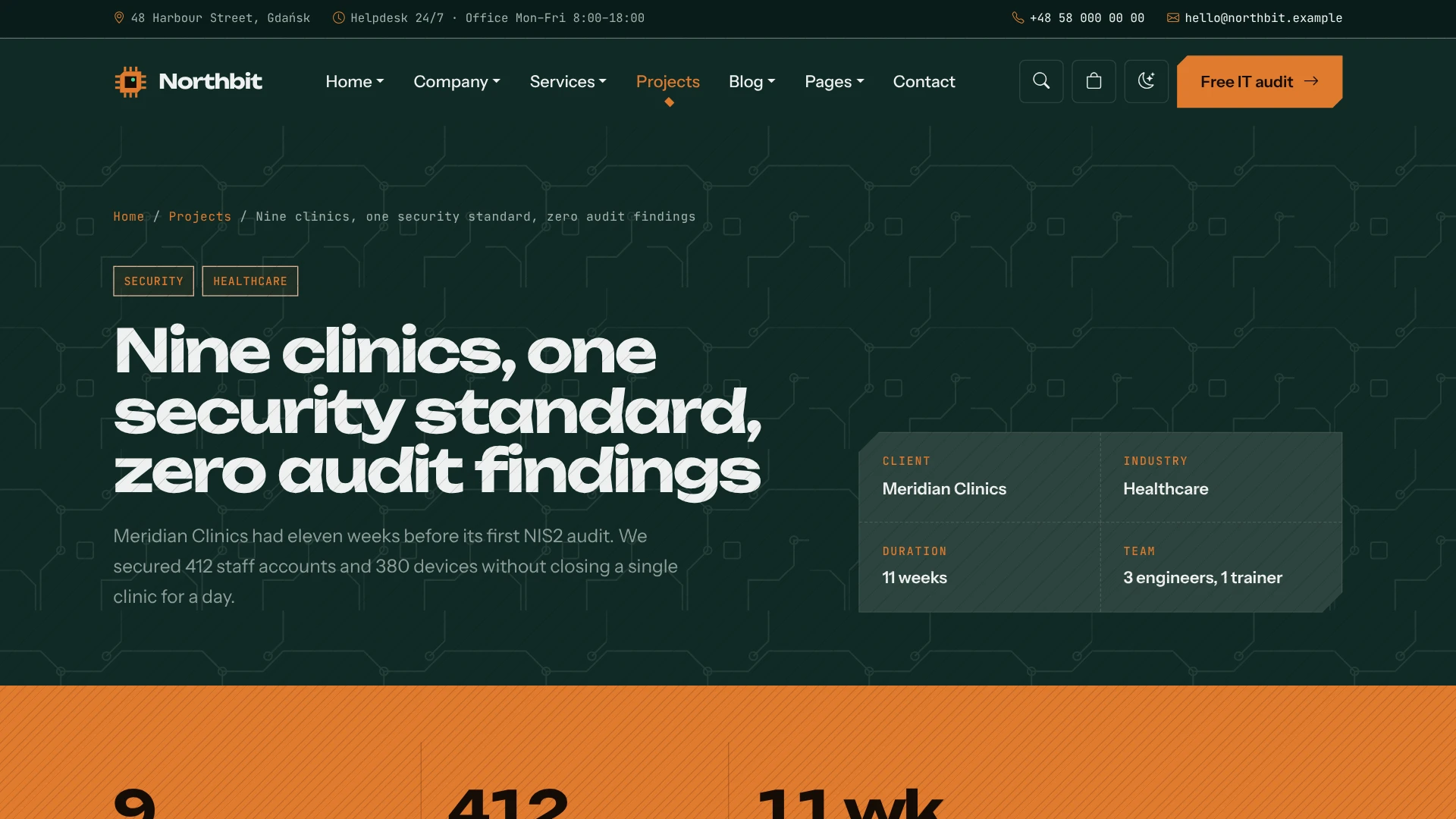
Task: Open the Projects nav item
Action: [x=667, y=81]
